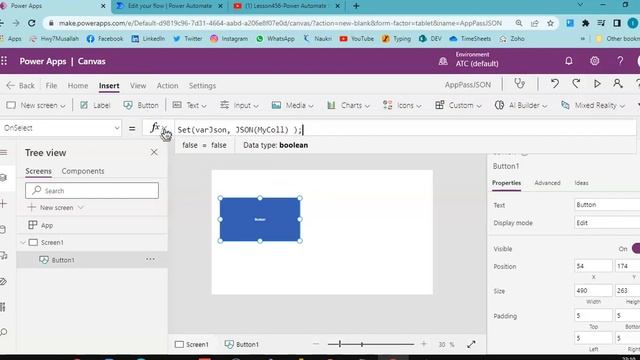The image size is (640, 360).
Task: Click the Tree view Search box
Action: click(92, 191)
